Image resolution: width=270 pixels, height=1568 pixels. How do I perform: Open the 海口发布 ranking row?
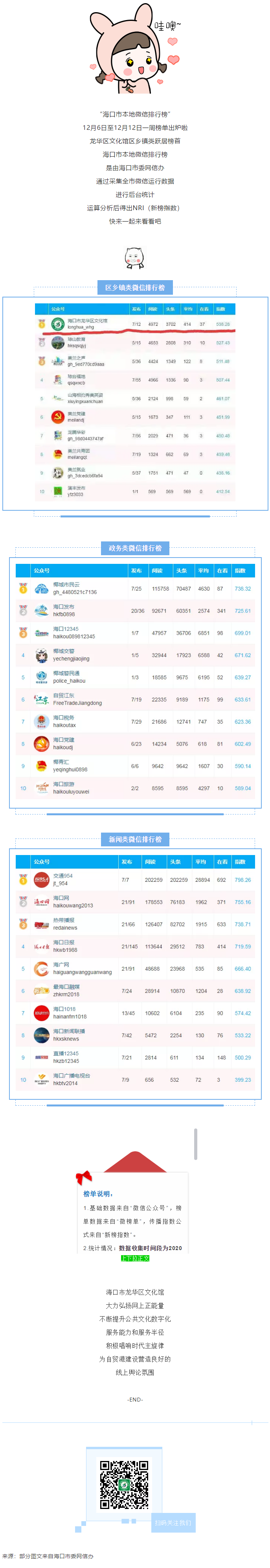tap(135, 611)
